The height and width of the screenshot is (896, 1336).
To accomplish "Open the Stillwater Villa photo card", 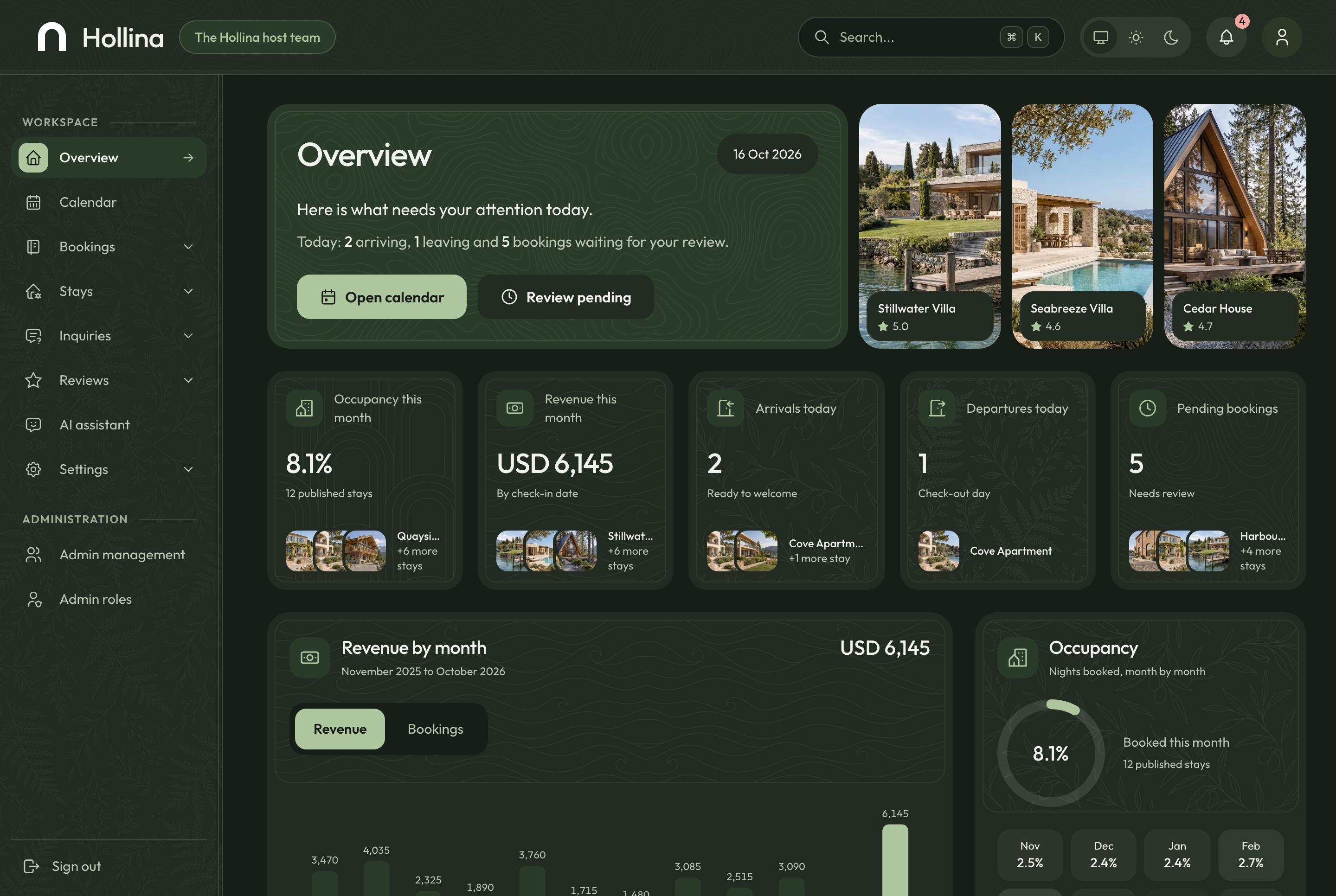I will point(930,226).
